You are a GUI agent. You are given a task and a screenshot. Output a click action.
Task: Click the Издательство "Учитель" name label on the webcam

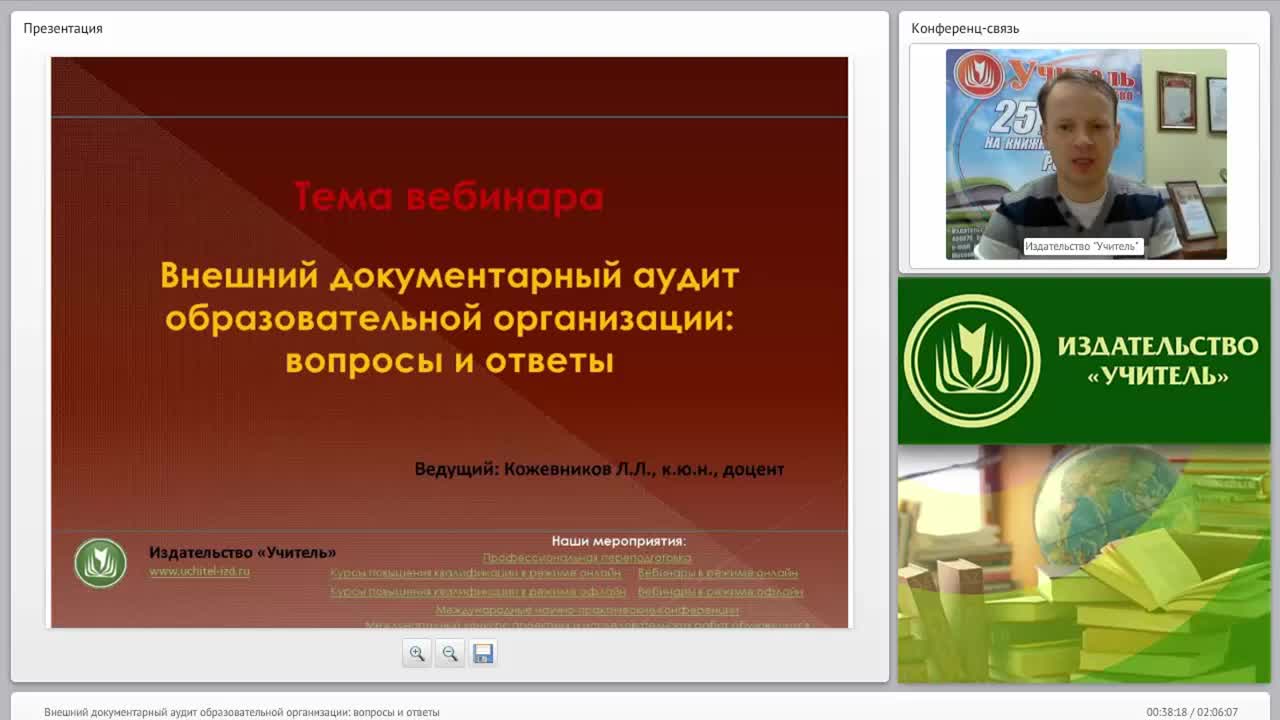point(1083,246)
